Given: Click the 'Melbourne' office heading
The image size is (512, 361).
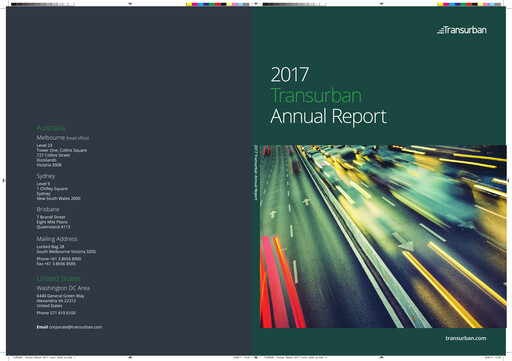Looking at the screenshot, I should [51, 137].
